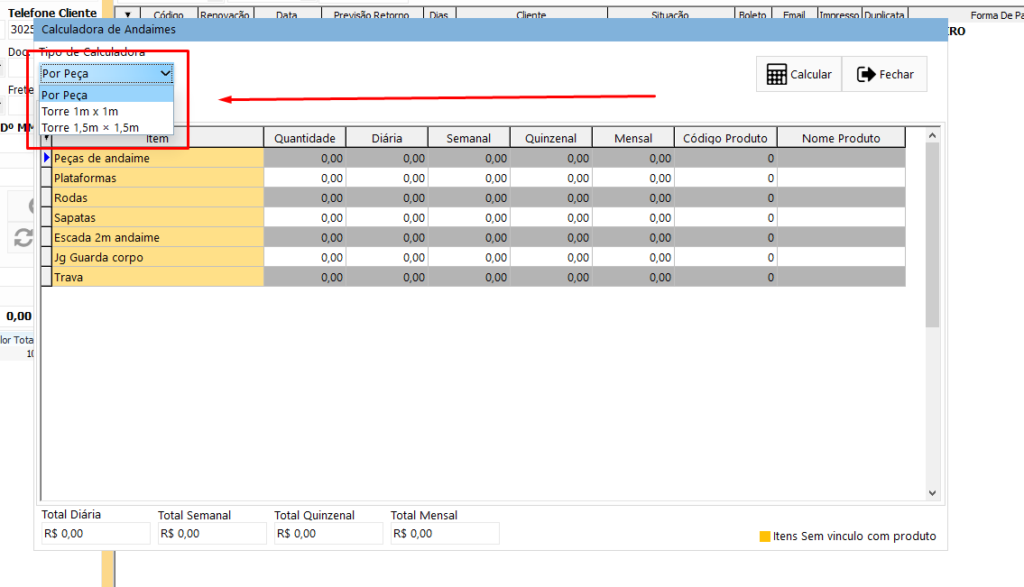
Task: Click the Nome Produto cell for Peças de andaime
Action: (x=841, y=158)
